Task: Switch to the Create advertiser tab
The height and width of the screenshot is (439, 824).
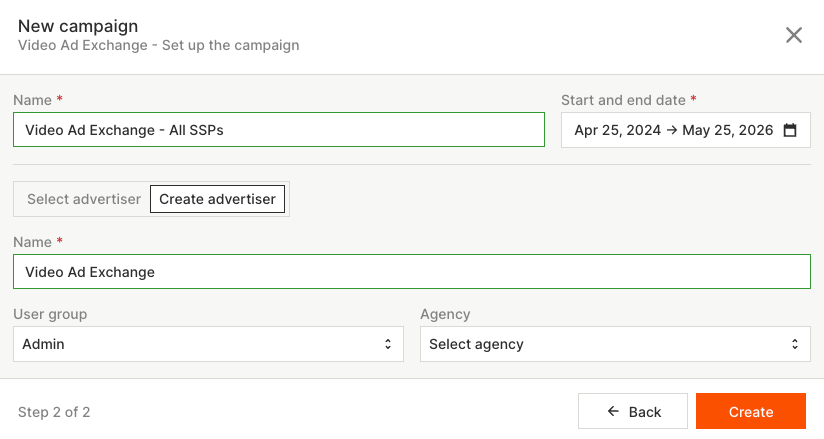Action: (x=217, y=199)
